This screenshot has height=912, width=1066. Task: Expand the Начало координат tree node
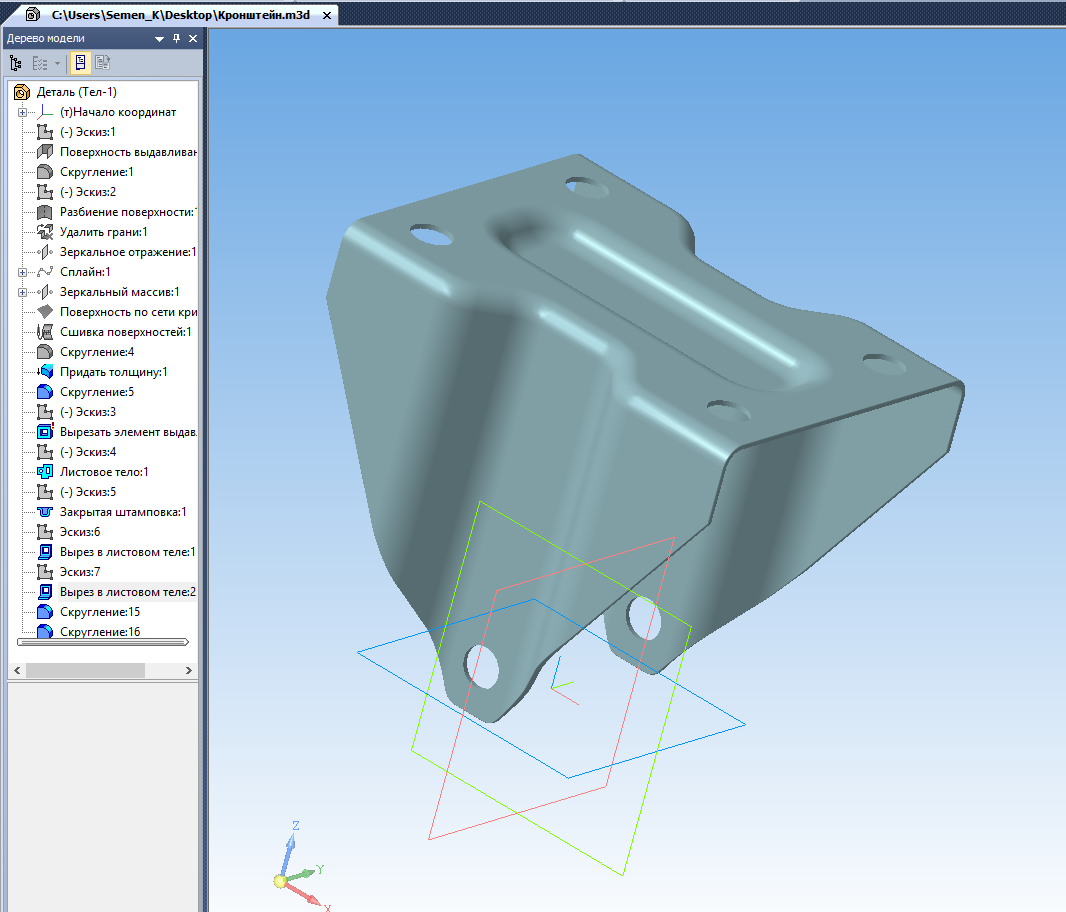pyautogui.click(x=22, y=112)
